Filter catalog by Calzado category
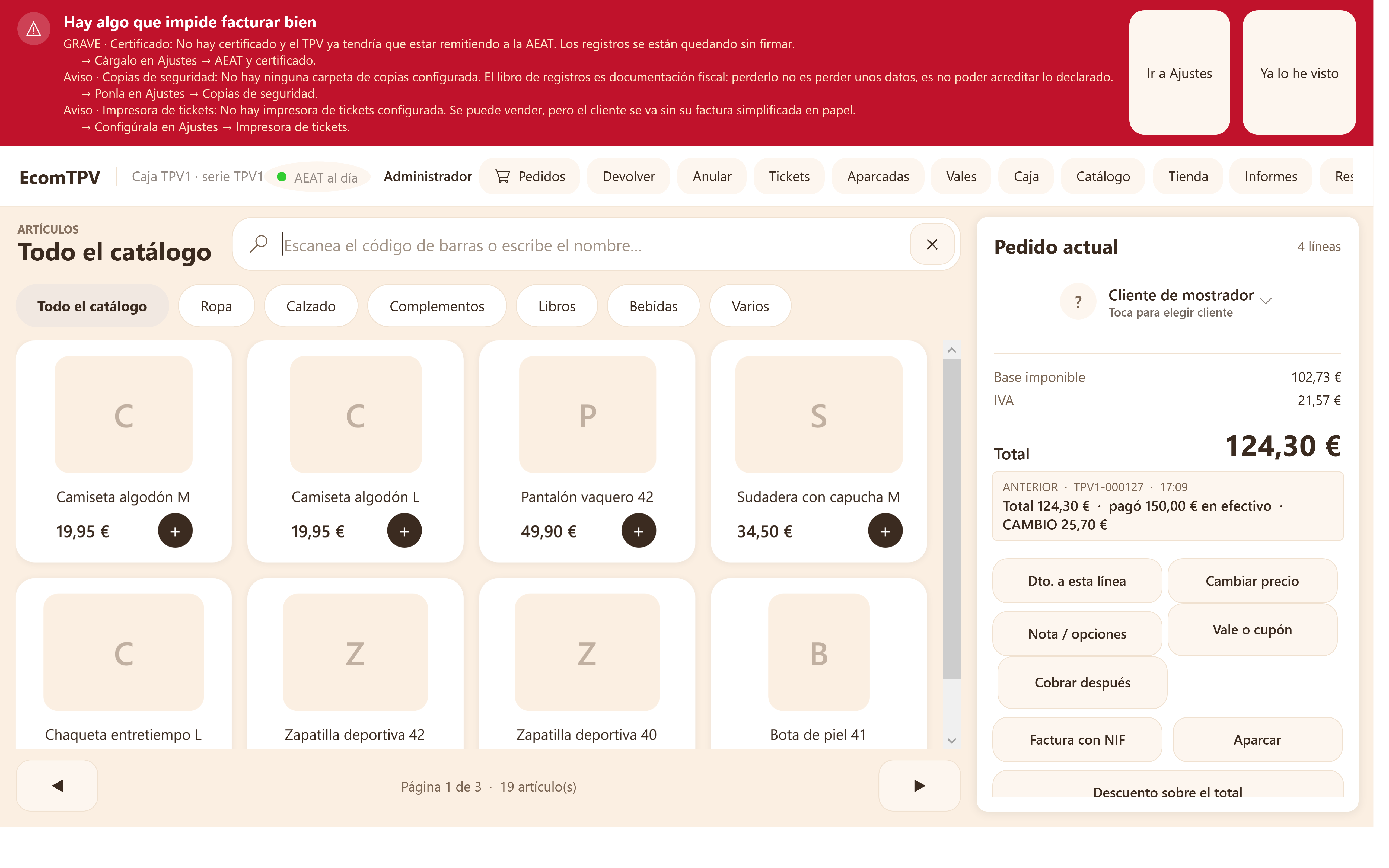 (311, 306)
